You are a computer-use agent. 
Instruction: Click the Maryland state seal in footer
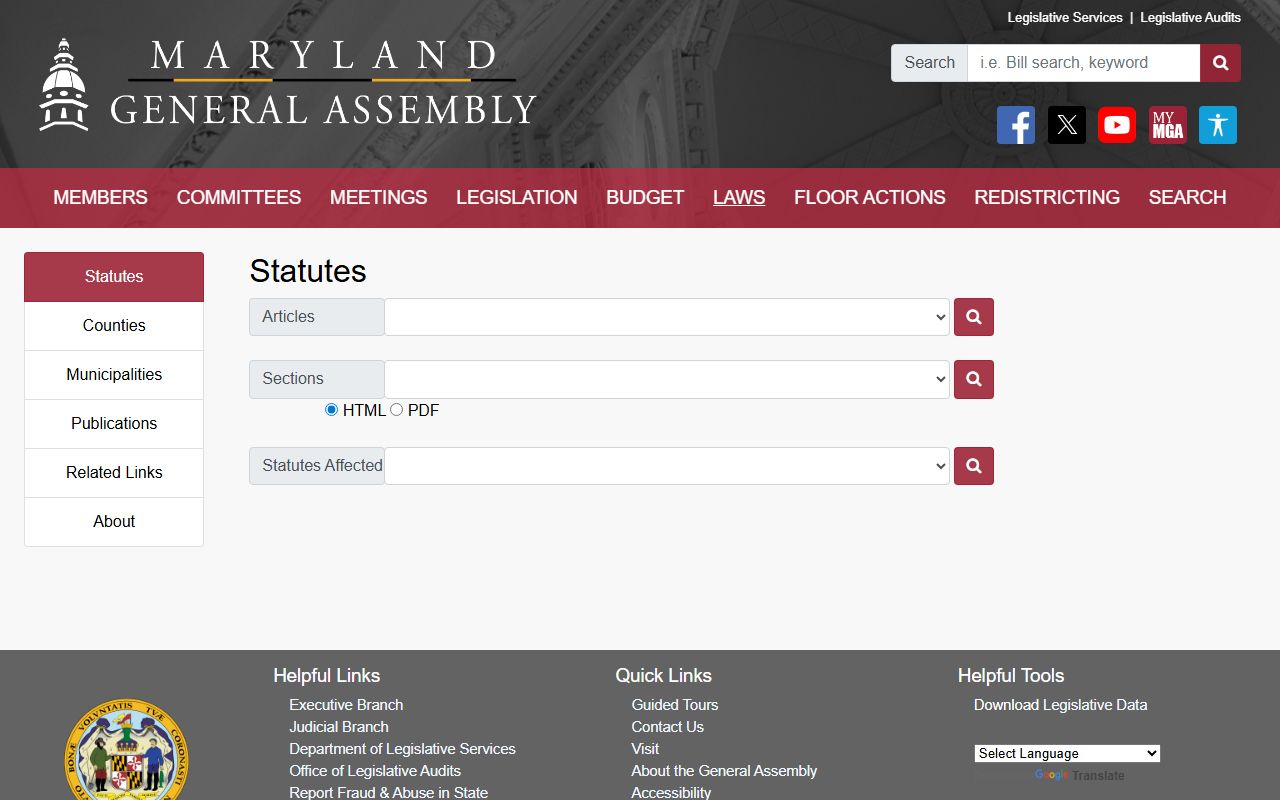127,750
